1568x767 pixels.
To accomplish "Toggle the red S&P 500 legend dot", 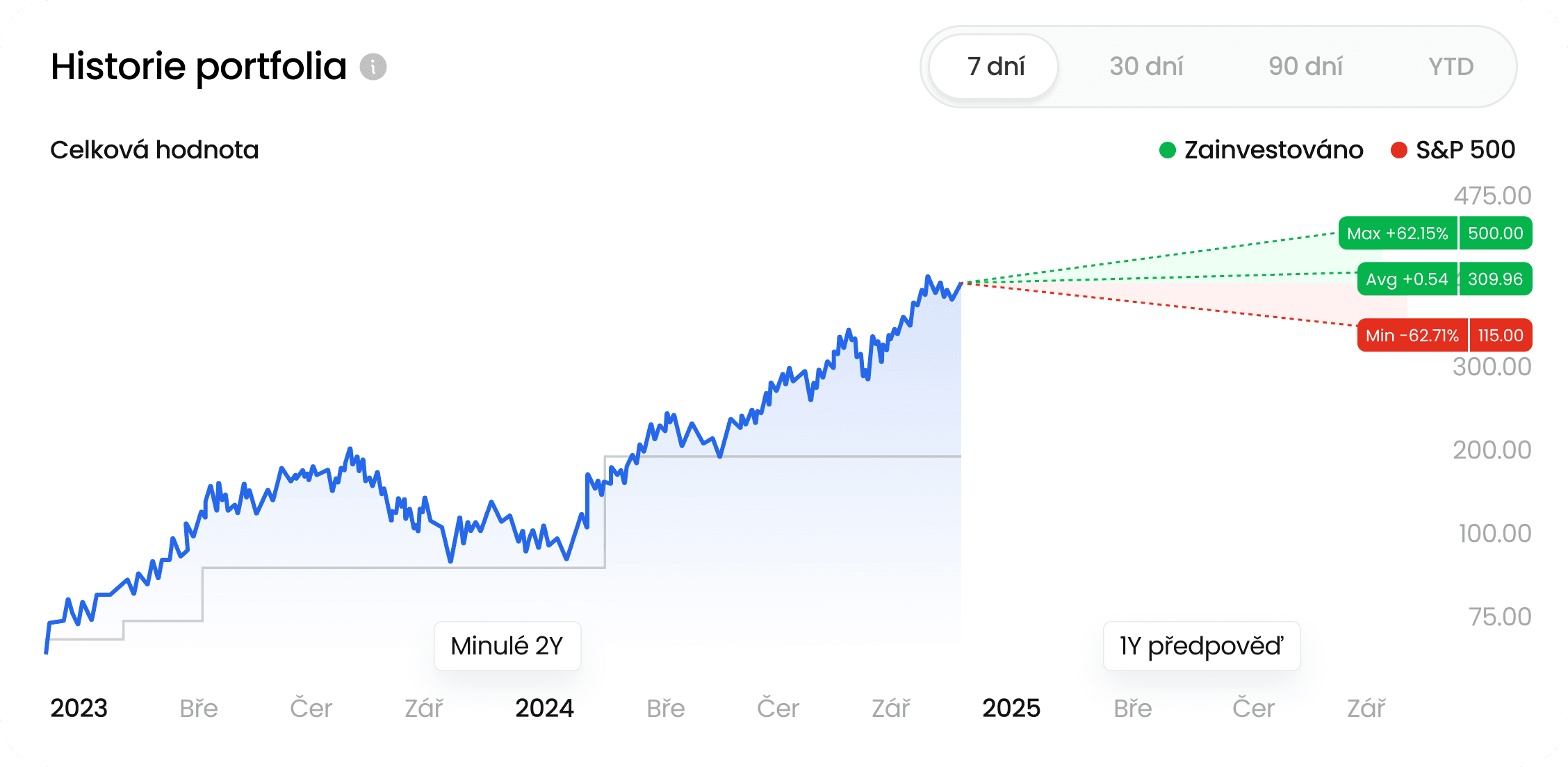I will click(1399, 150).
